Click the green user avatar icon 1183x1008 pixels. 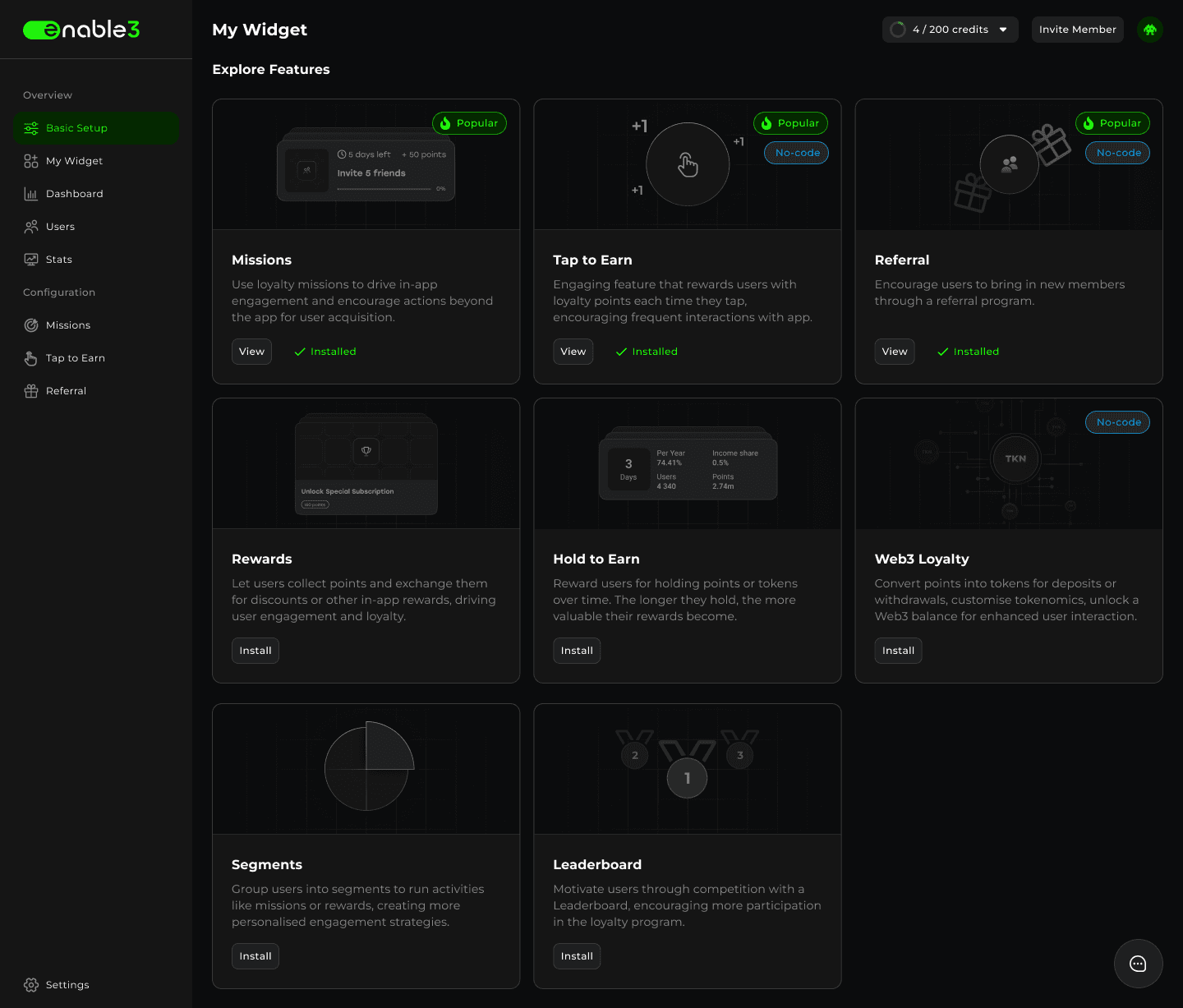[1149, 30]
